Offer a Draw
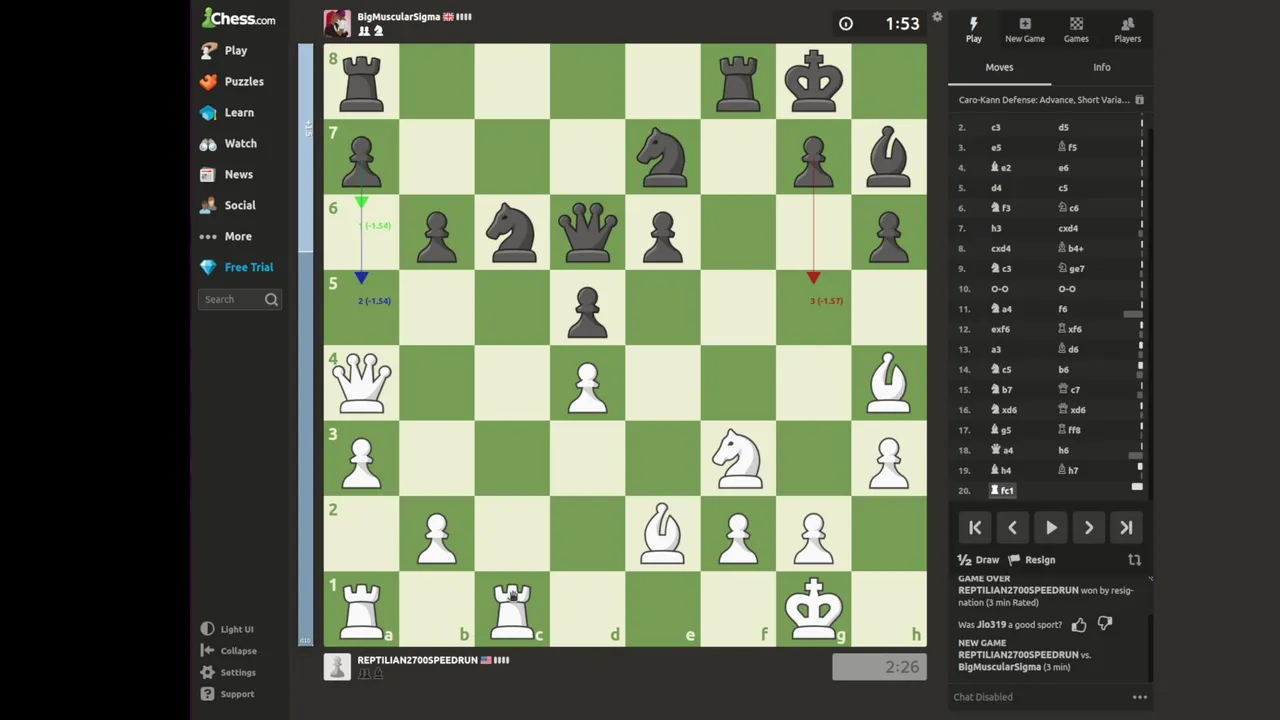1280x720 pixels. (978, 560)
